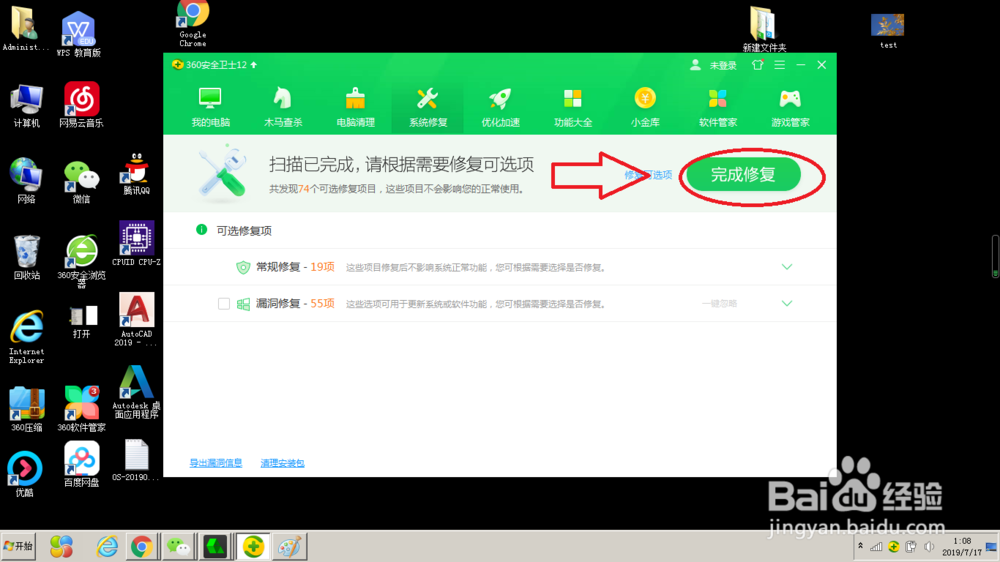1000x562 pixels.
Task: Select the 计算机 desktop icon
Action: tap(26, 106)
